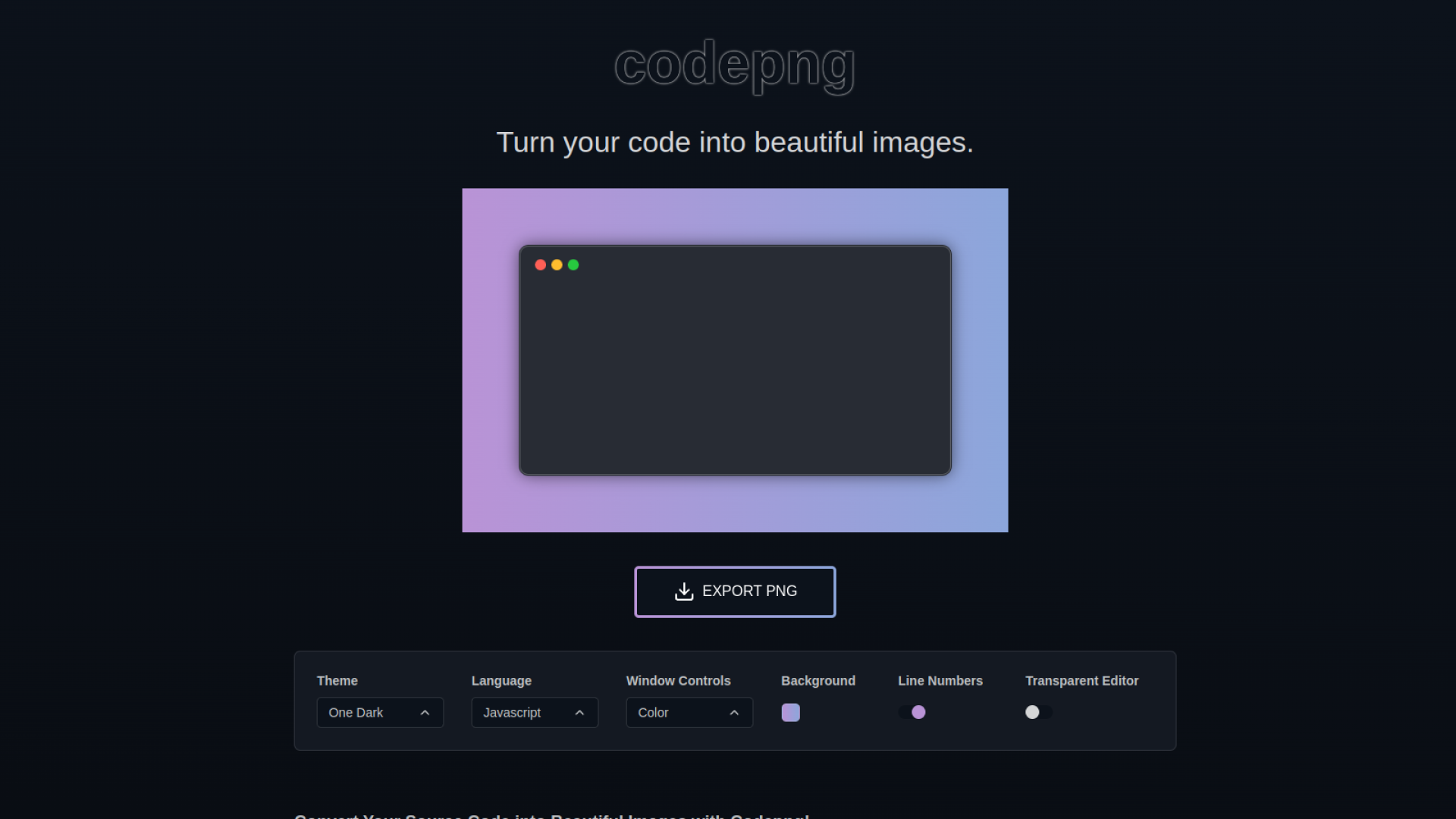Click the chevron icon on the Language selector
Viewport: 1456px width, 819px height.
click(579, 712)
